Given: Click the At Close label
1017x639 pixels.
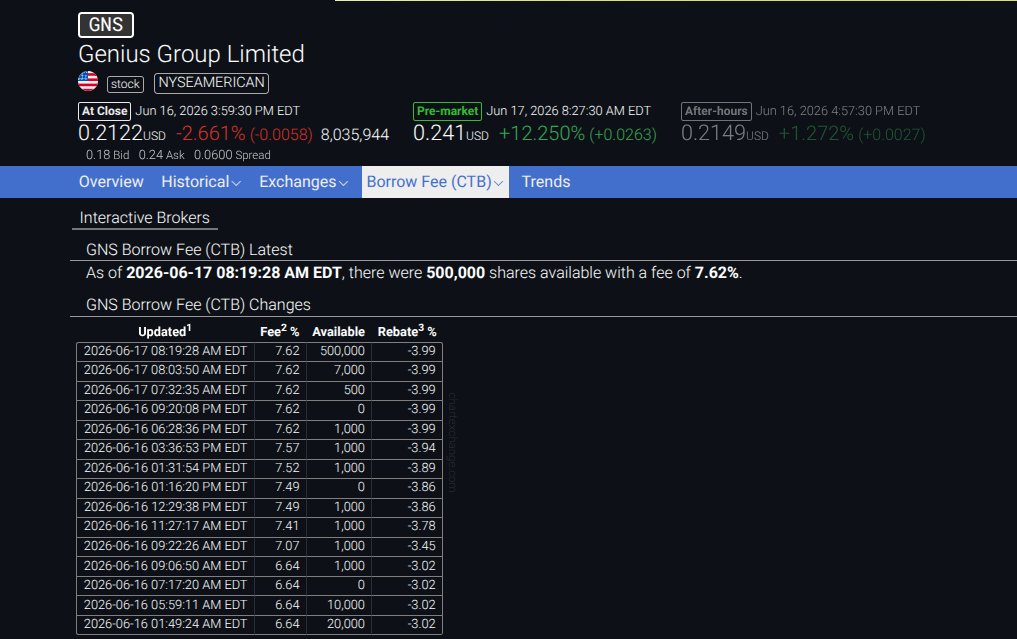Looking at the screenshot, I should 104,111.
